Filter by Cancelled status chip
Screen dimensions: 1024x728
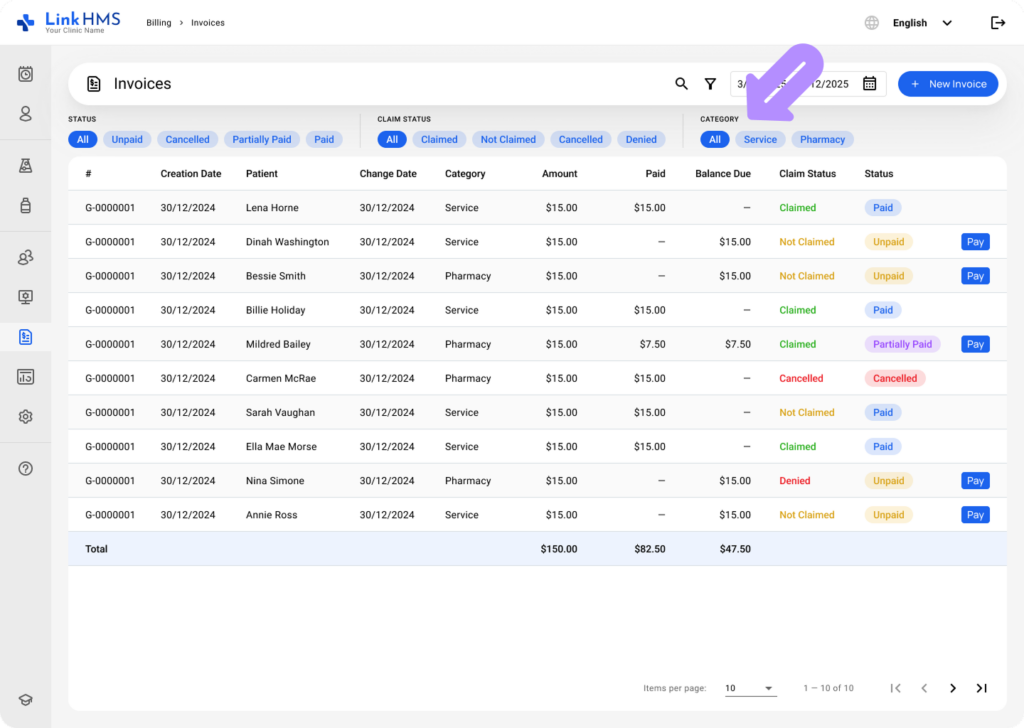pyautogui.click(x=187, y=139)
